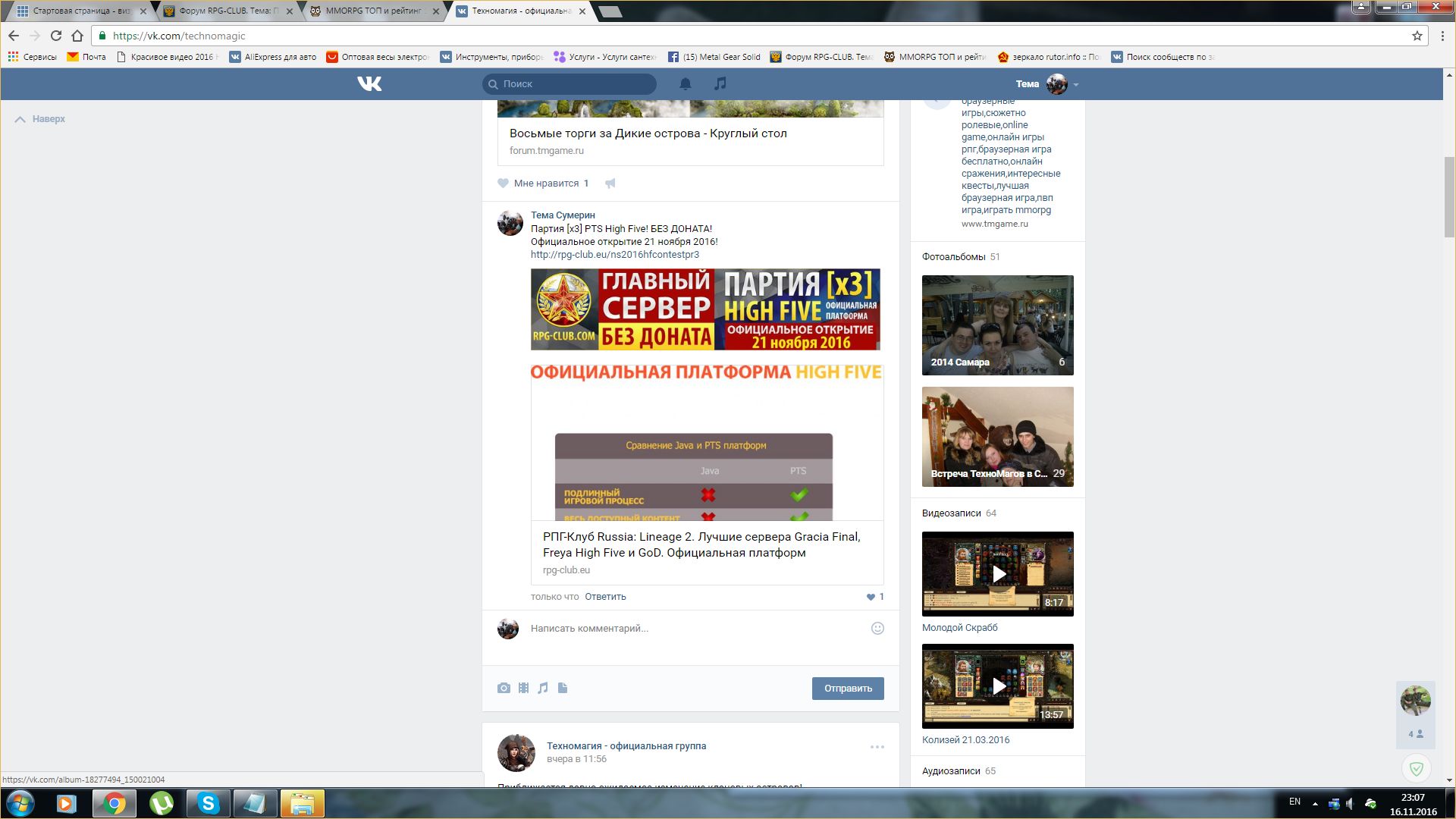
Task: Open the Metal Gear Solid bookmark
Action: point(714,57)
